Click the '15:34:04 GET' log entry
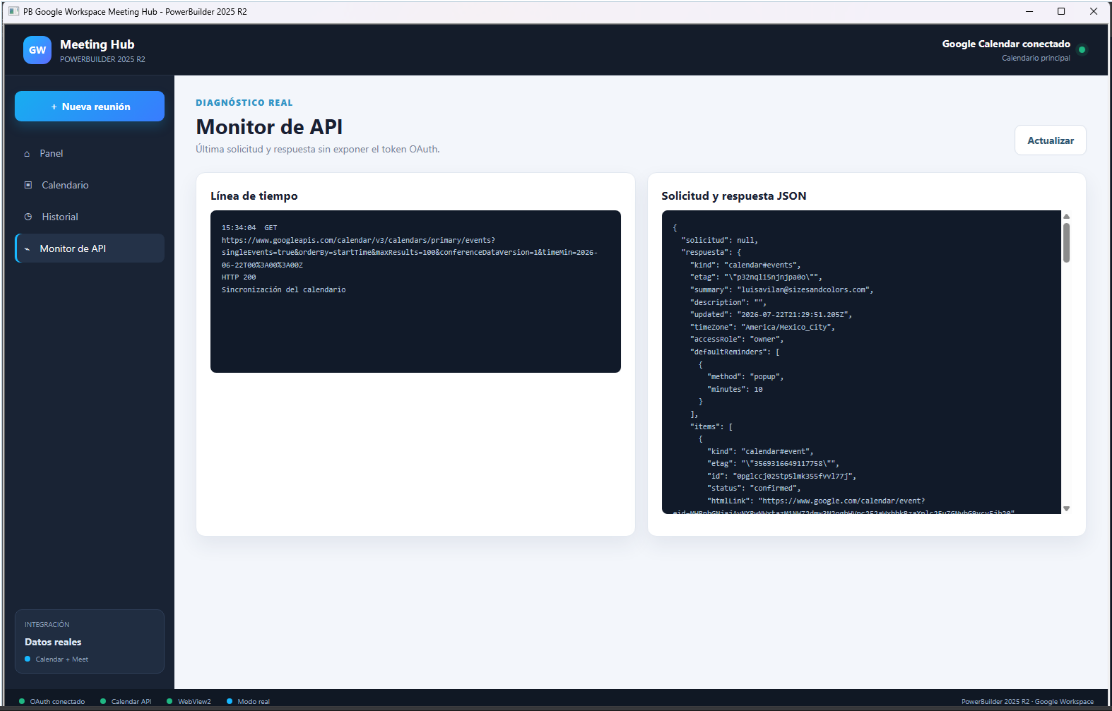 coord(249,228)
